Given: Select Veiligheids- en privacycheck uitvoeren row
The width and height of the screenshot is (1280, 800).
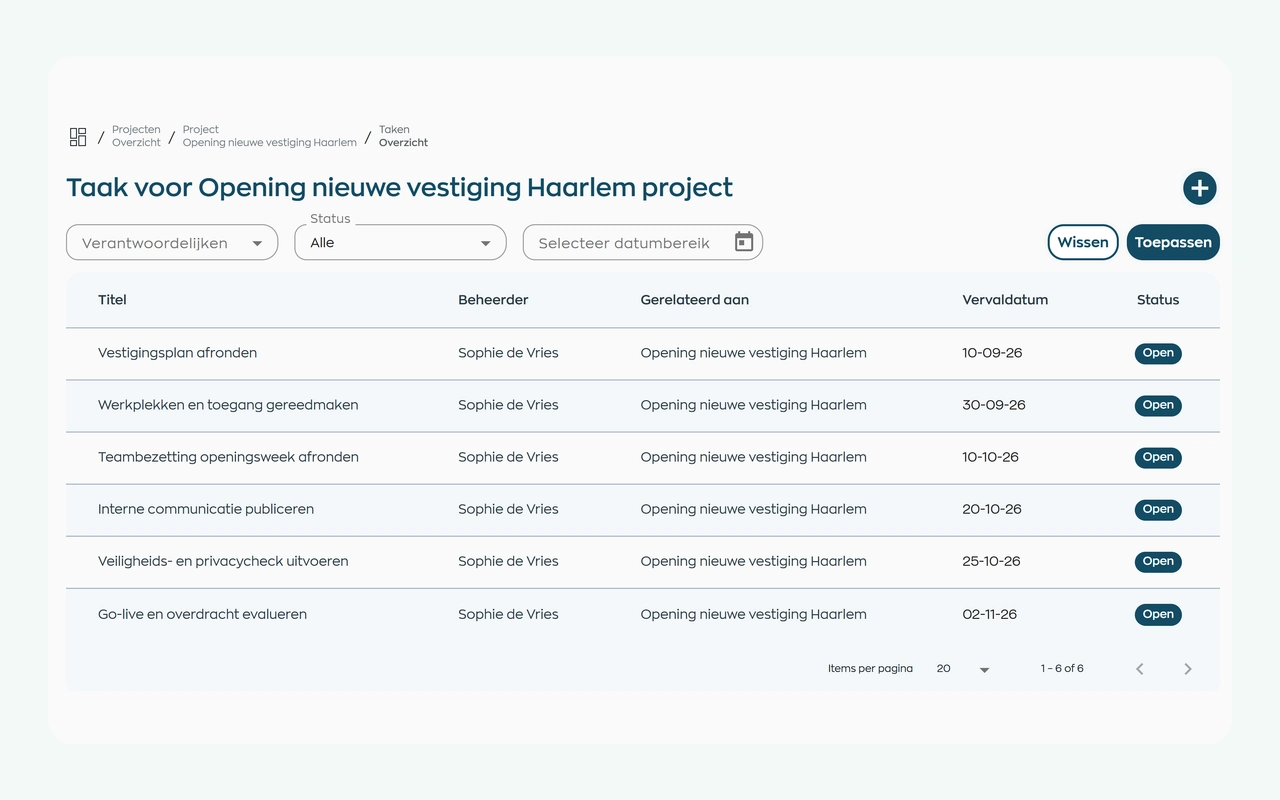Looking at the screenshot, I should pos(643,562).
